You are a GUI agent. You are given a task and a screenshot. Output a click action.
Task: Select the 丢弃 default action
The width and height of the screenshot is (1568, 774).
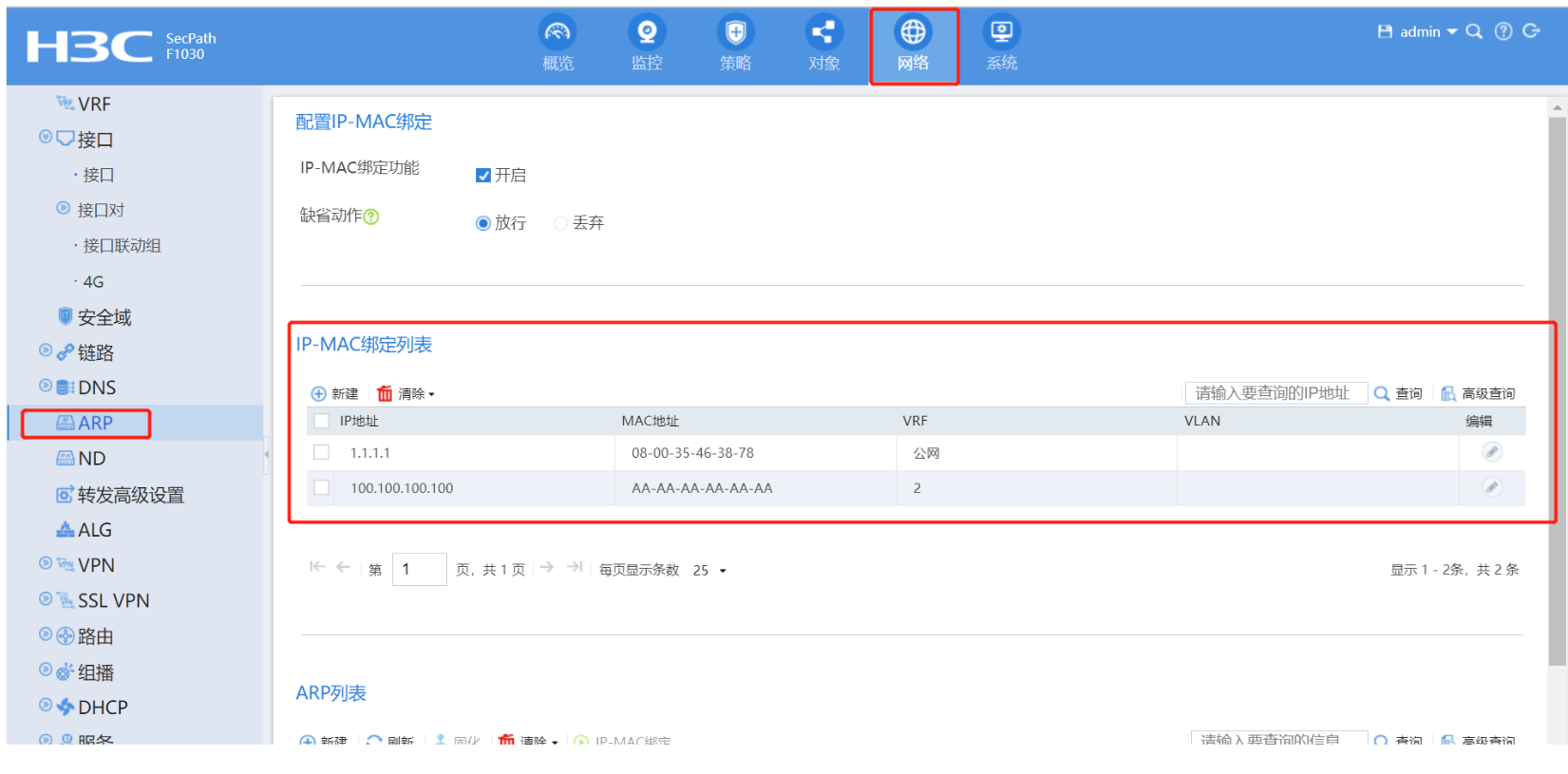pyautogui.click(x=561, y=223)
